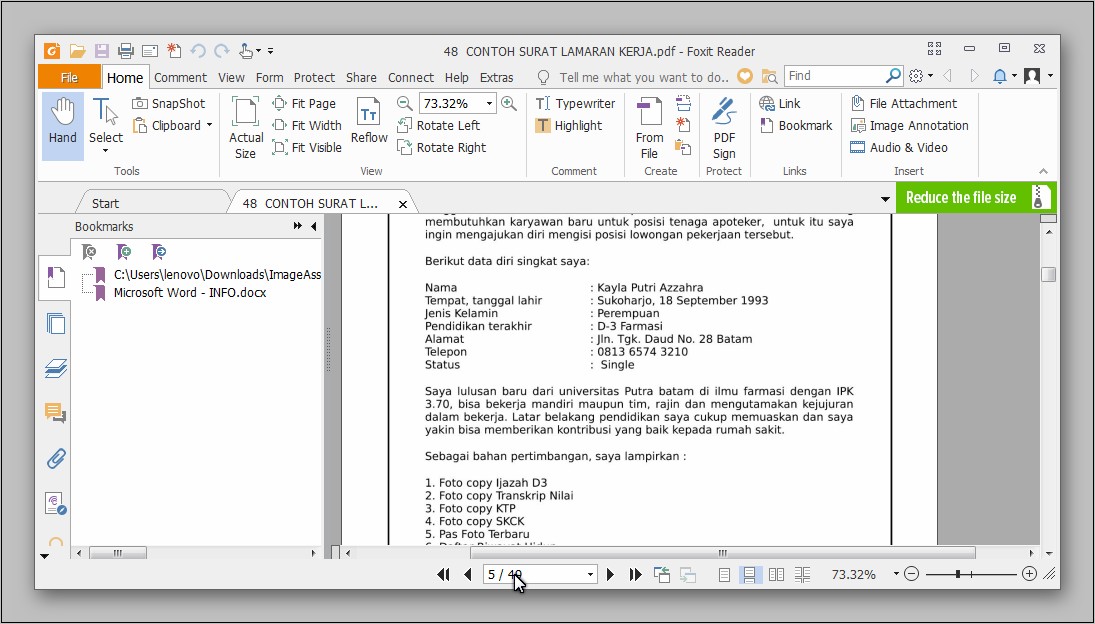This screenshot has height=624, width=1095.
Task: Go to the next page
Action: [610, 574]
